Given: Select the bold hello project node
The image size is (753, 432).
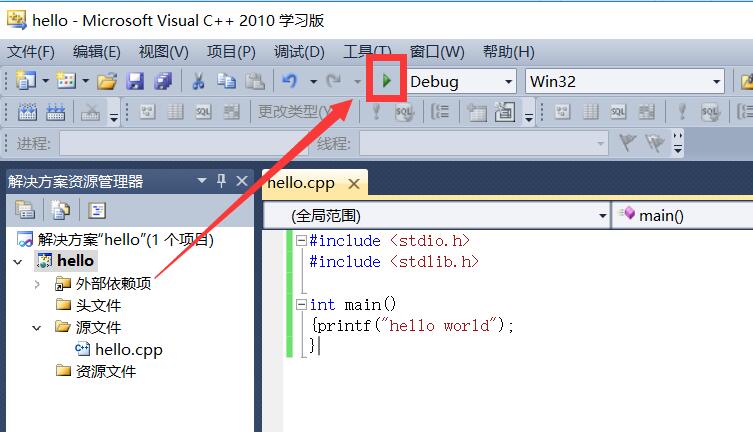Looking at the screenshot, I should 75,261.
